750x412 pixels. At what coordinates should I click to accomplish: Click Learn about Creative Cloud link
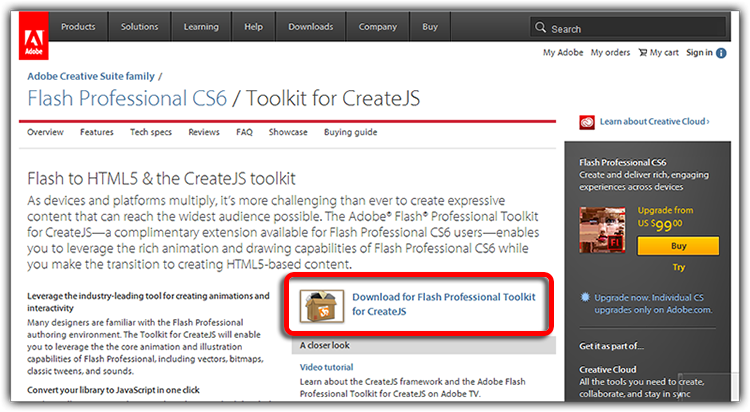[x=654, y=122]
